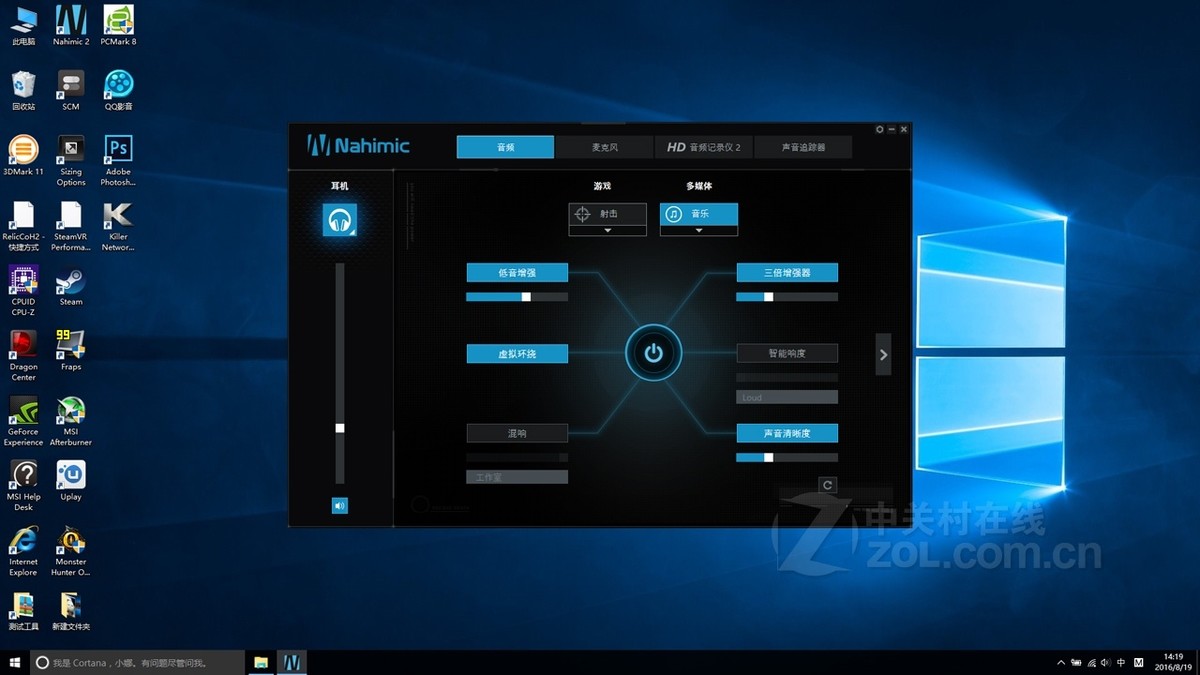Expand the right panel with the chevron arrow
Screen dimensions: 1200x675
coord(882,354)
